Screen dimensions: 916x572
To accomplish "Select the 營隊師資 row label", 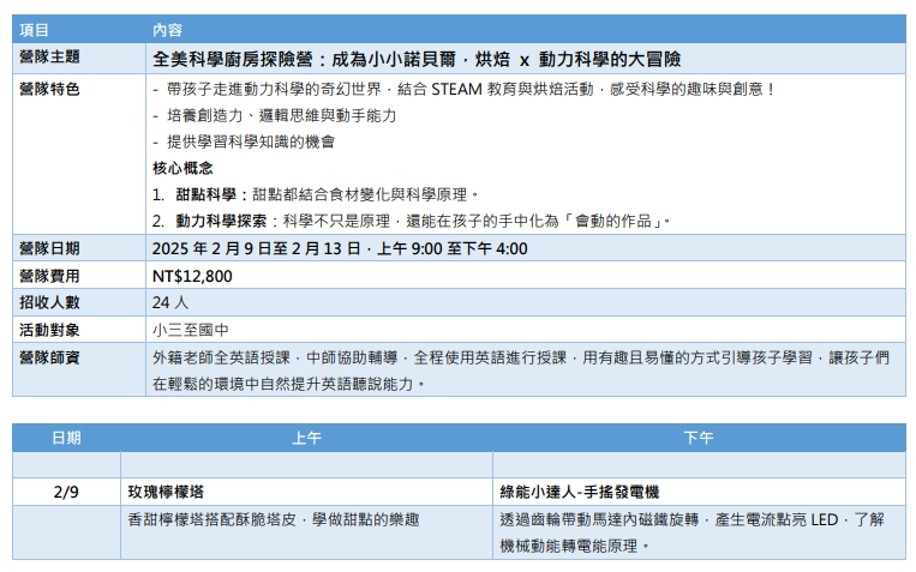I will [x=50, y=357].
